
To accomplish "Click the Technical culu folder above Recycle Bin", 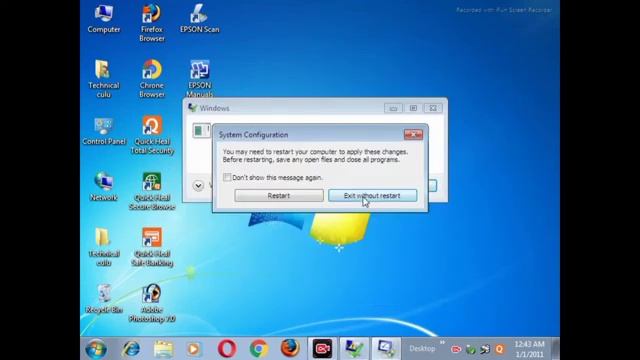I will (x=104, y=247).
